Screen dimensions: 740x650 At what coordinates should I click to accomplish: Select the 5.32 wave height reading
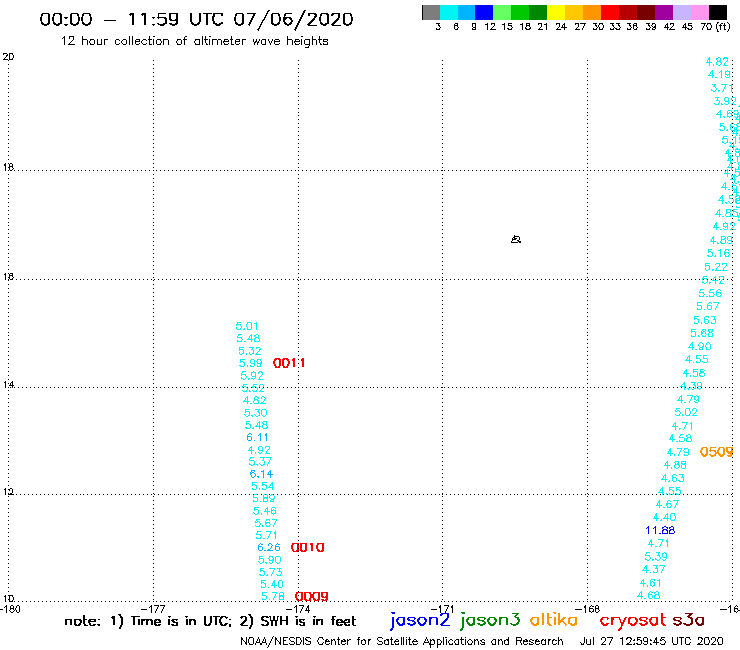point(250,351)
